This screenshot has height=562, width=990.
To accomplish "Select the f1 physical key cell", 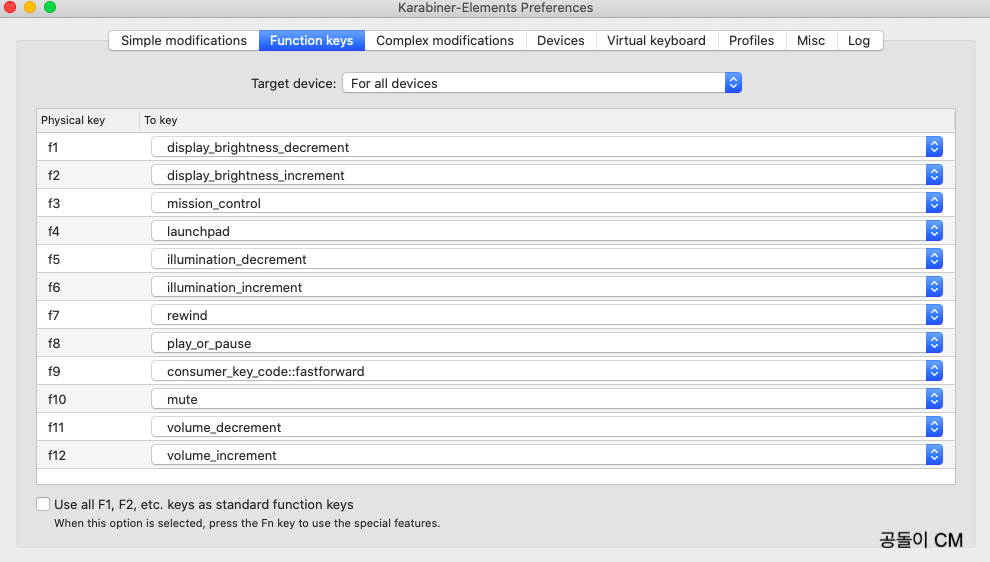I will point(88,147).
